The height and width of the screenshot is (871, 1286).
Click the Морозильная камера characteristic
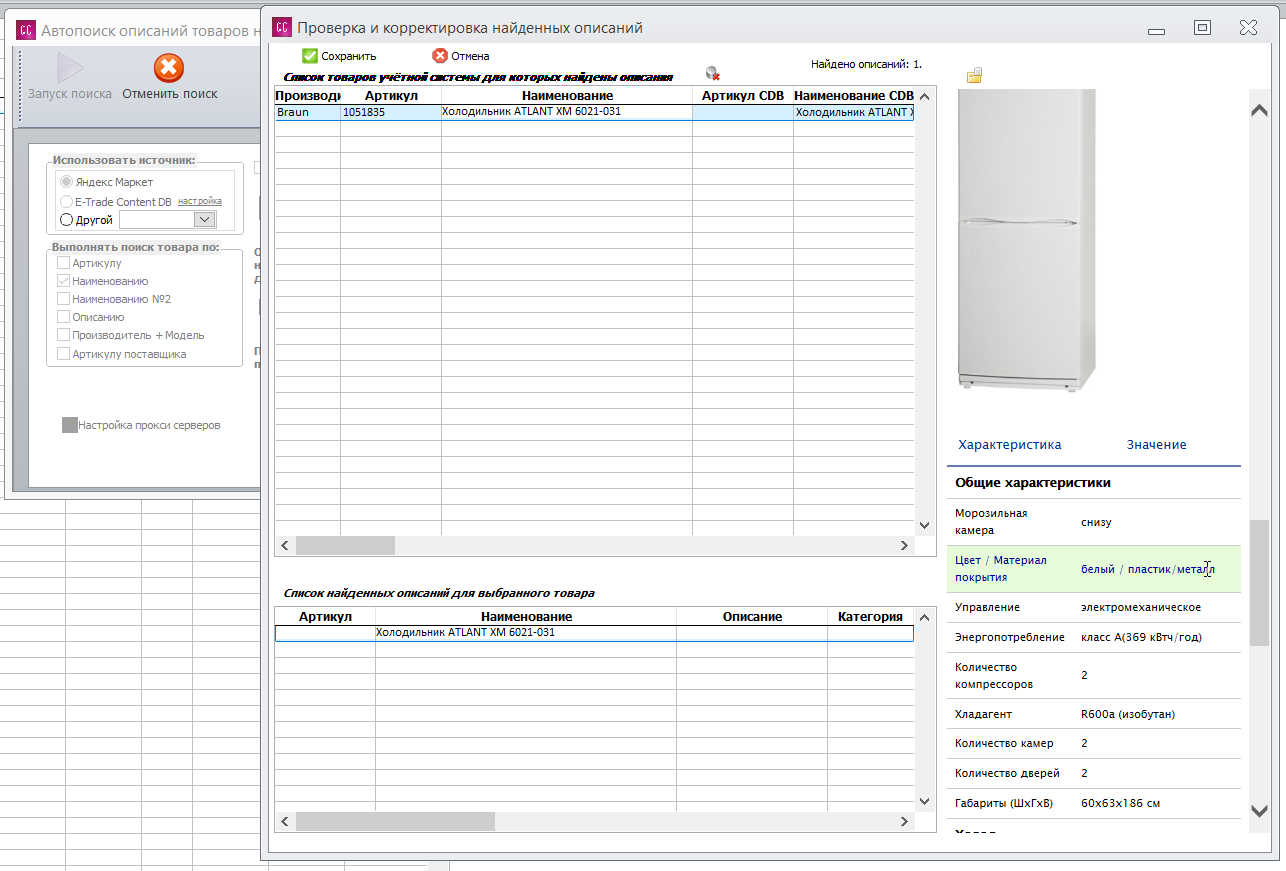[x=991, y=522]
